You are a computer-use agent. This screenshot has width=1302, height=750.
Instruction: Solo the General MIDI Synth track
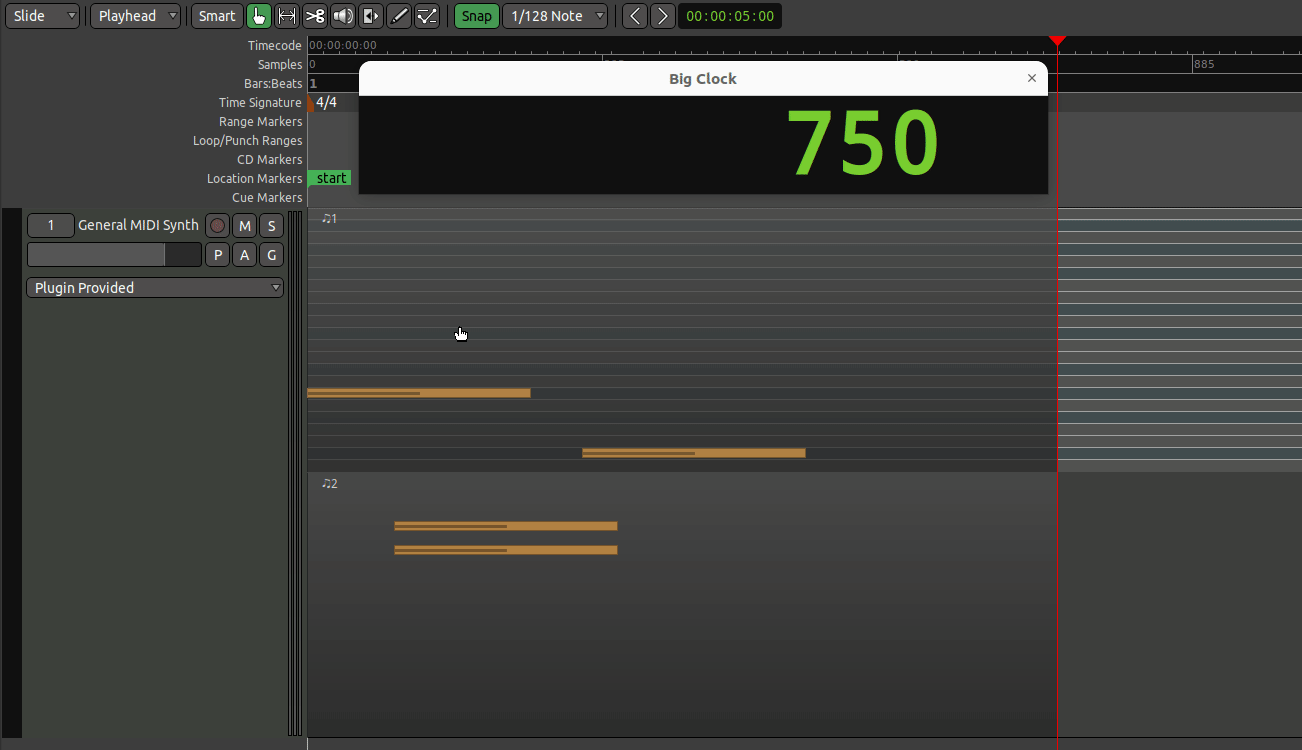coord(271,226)
